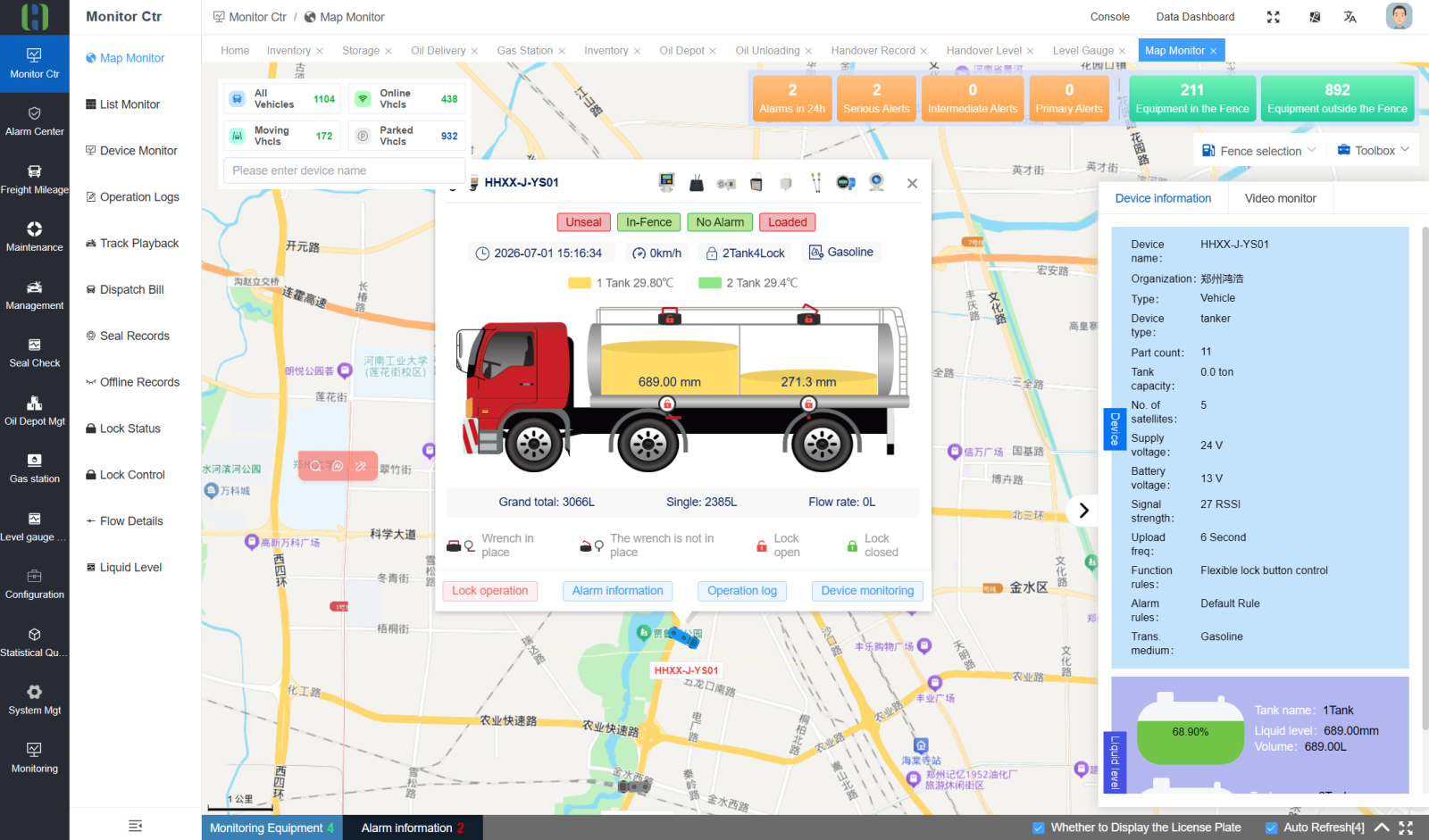Open the language translation icon
The width and height of the screenshot is (1429, 840).
pyautogui.click(x=1350, y=17)
